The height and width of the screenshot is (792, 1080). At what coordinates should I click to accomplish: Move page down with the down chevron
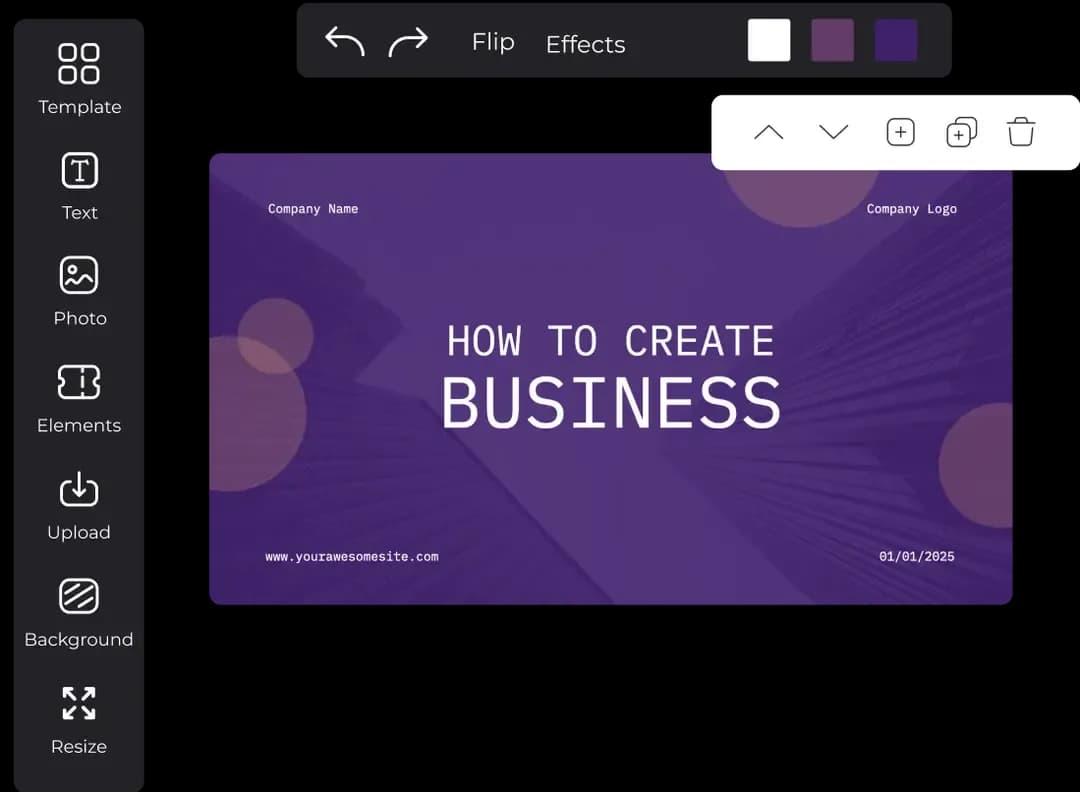point(833,132)
